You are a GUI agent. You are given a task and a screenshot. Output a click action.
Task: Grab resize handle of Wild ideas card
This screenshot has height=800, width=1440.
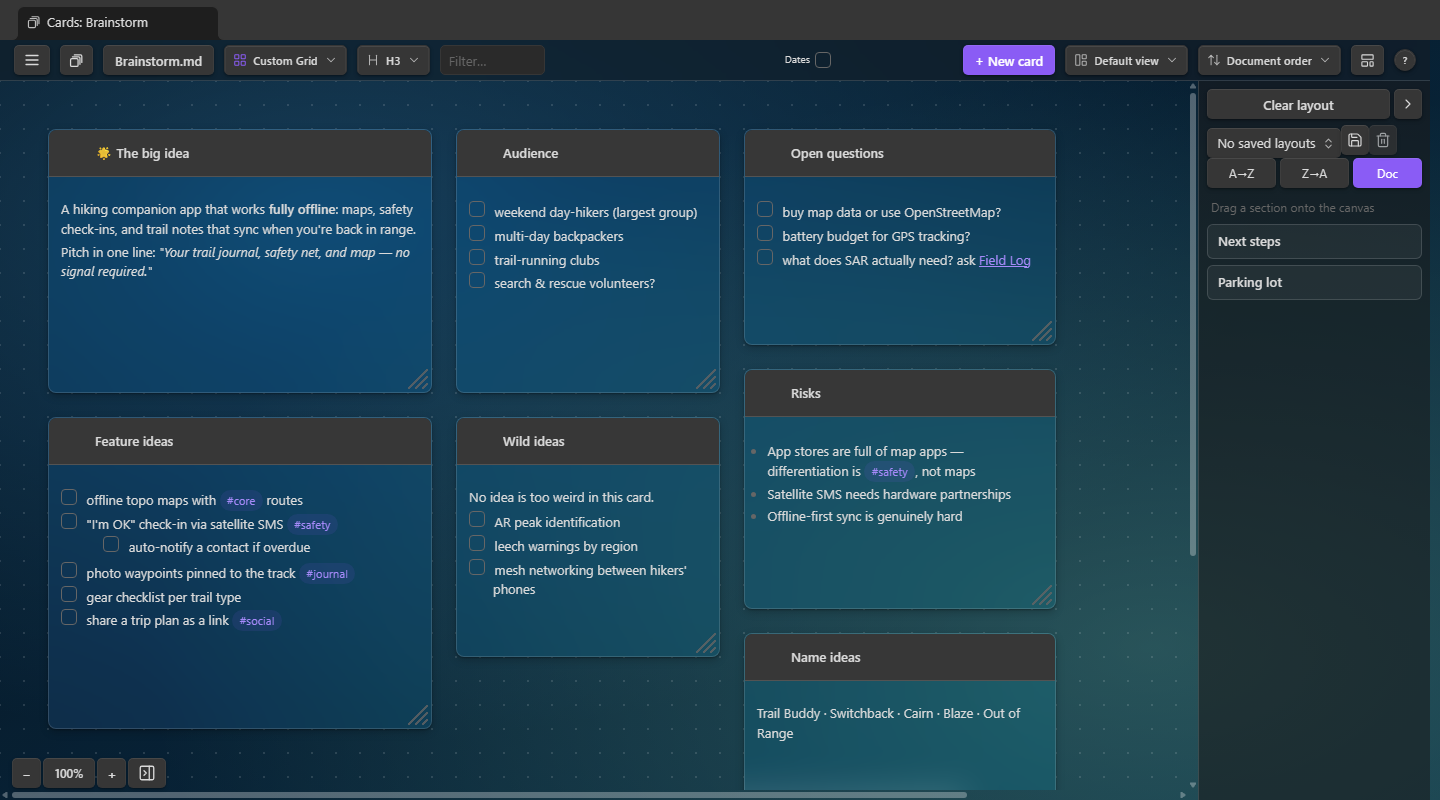[x=706, y=643]
